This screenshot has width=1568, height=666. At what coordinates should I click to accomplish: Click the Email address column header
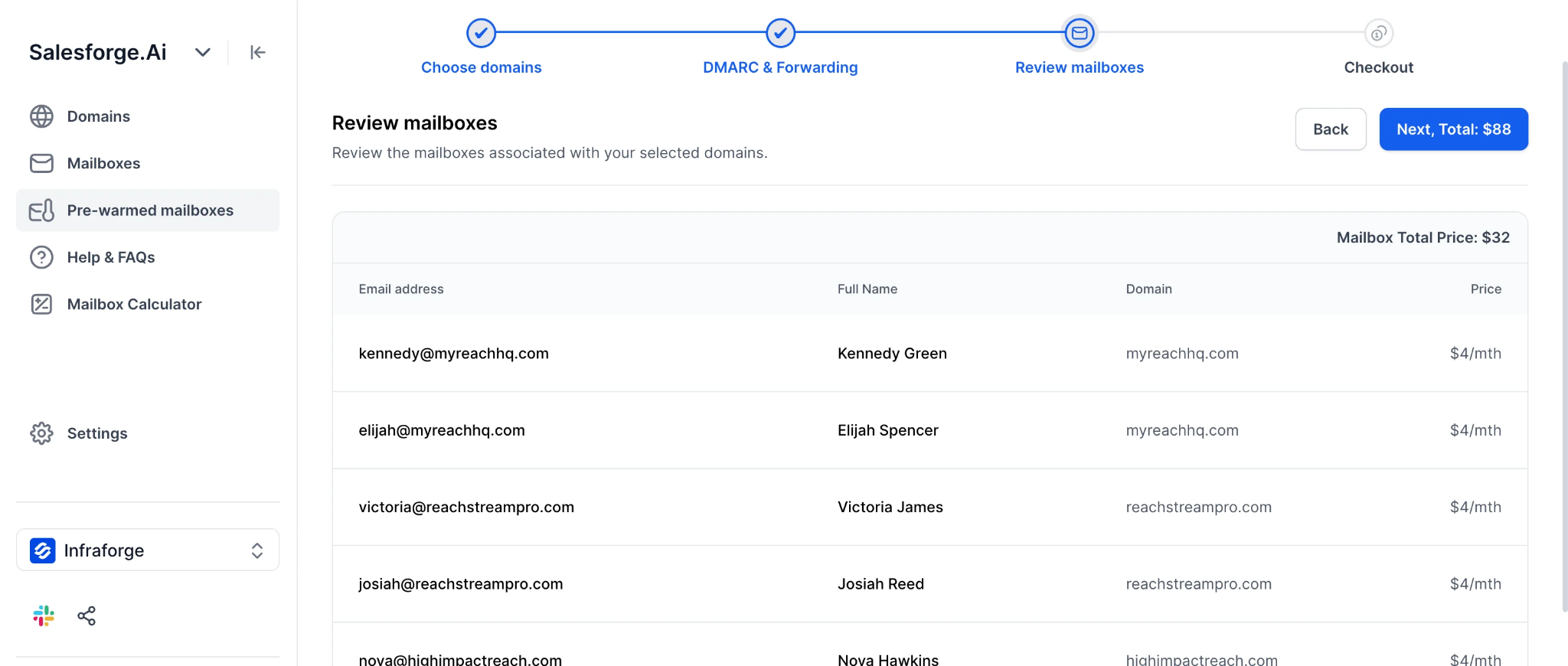[401, 289]
